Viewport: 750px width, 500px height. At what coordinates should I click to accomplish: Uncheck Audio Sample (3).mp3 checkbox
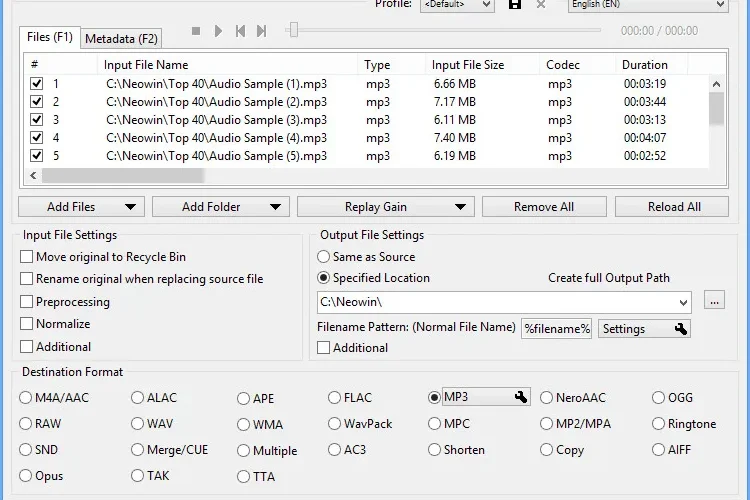[x=36, y=120]
